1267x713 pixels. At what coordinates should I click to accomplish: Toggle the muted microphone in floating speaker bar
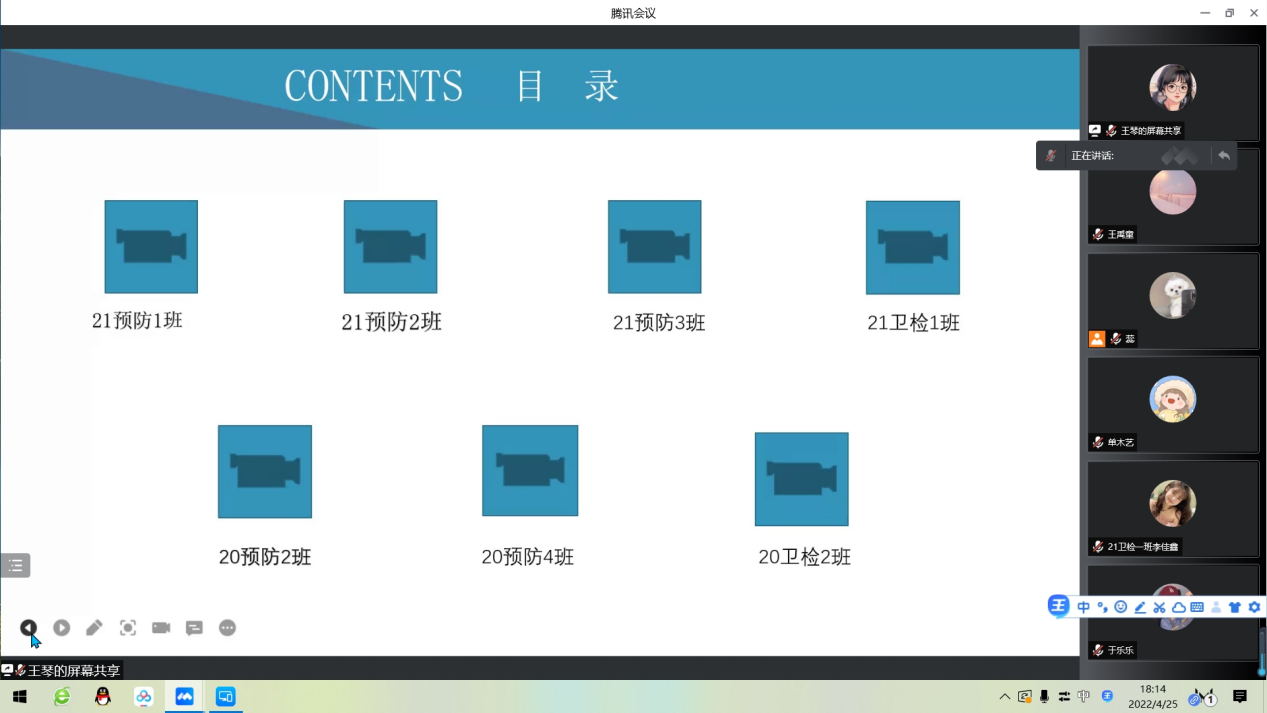1051,156
